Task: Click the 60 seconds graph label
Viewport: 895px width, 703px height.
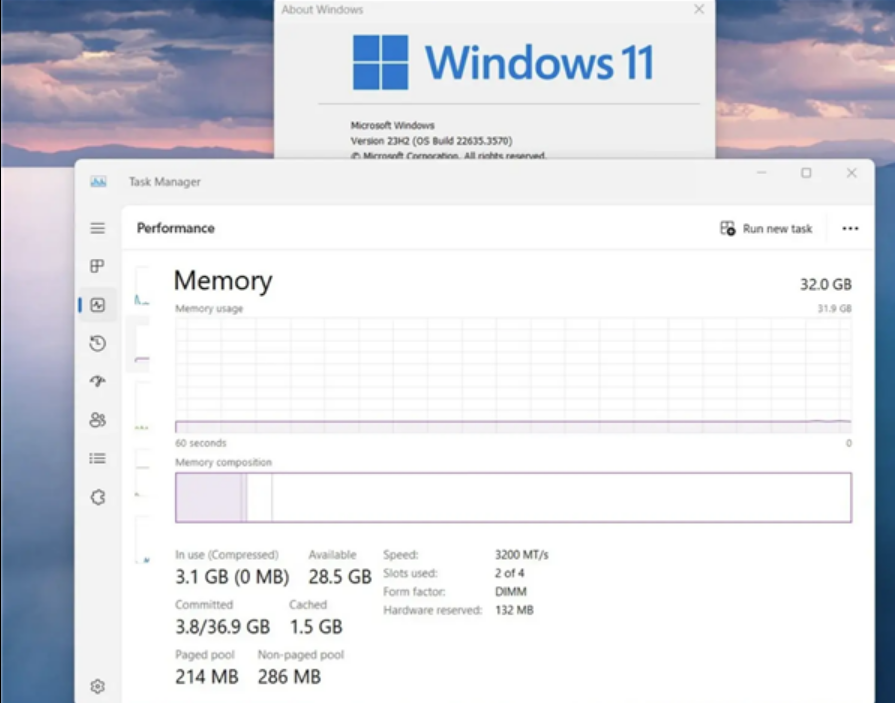Action: (x=200, y=443)
